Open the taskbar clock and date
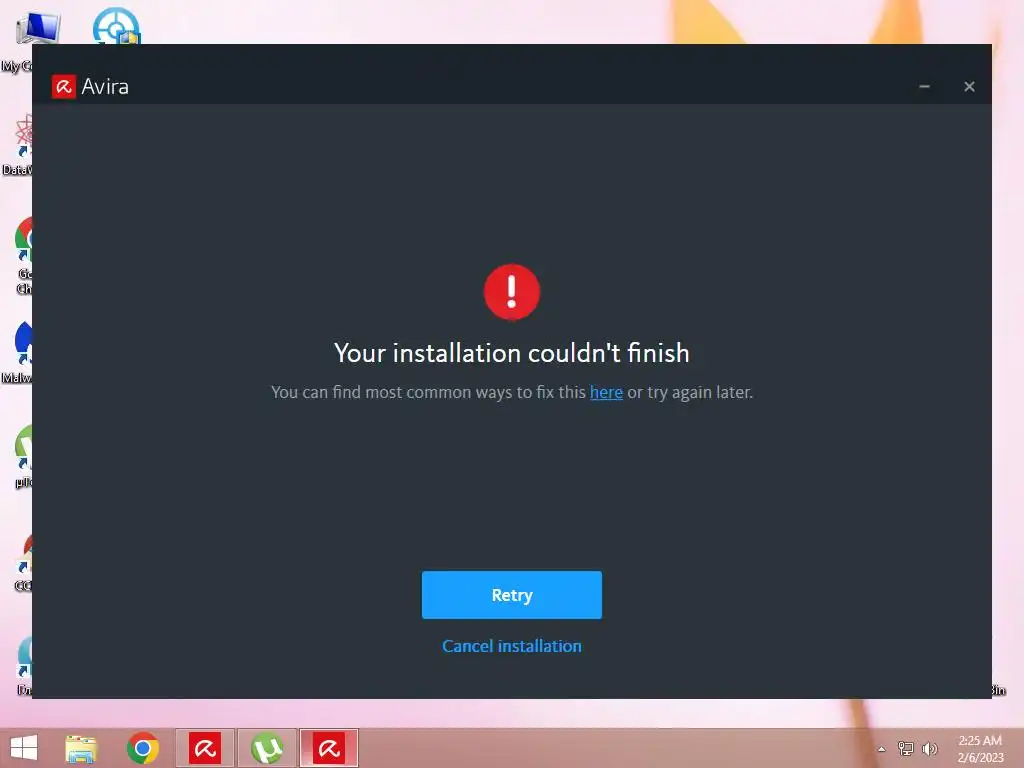Viewport: 1024px width, 768px height. pyautogui.click(x=980, y=749)
